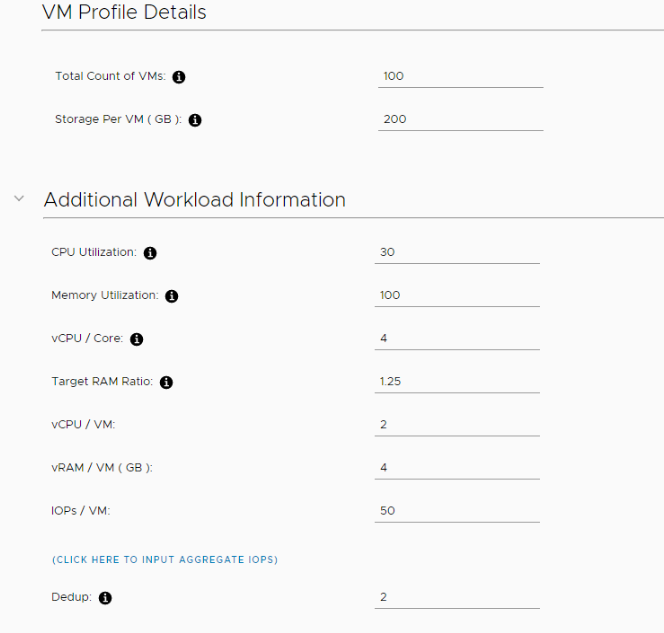Click the vCPU / Core info icon
The width and height of the screenshot is (664, 633).
[136, 339]
